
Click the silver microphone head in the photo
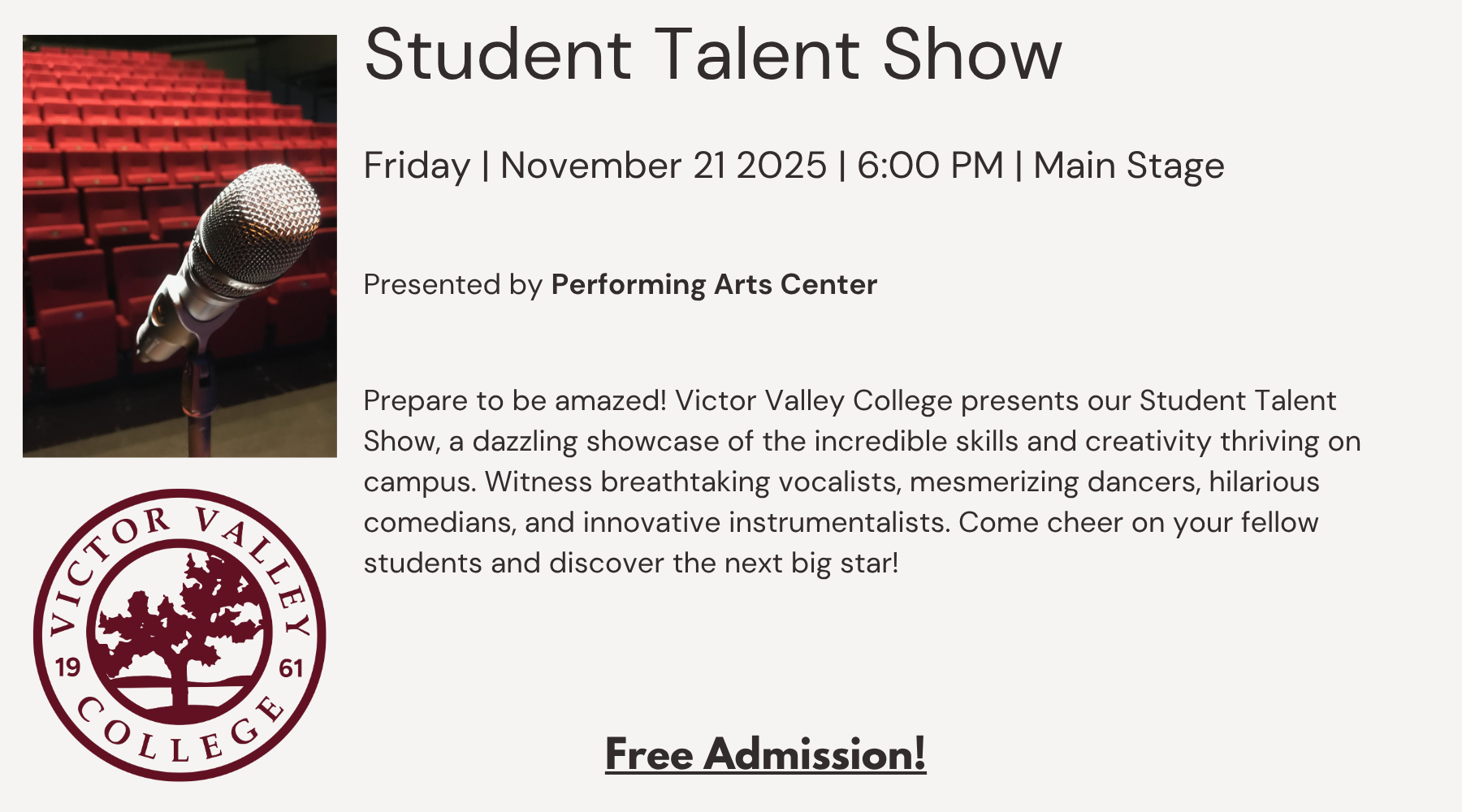coord(260,219)
